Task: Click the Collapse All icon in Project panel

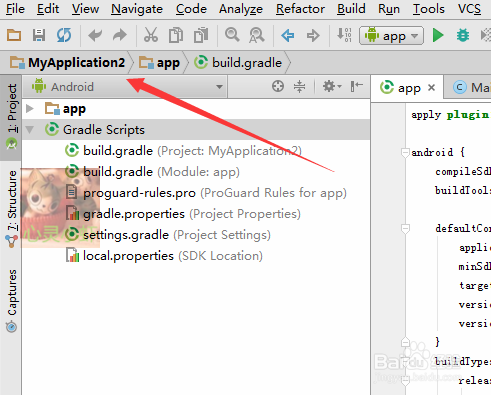Action: [299, 86]
